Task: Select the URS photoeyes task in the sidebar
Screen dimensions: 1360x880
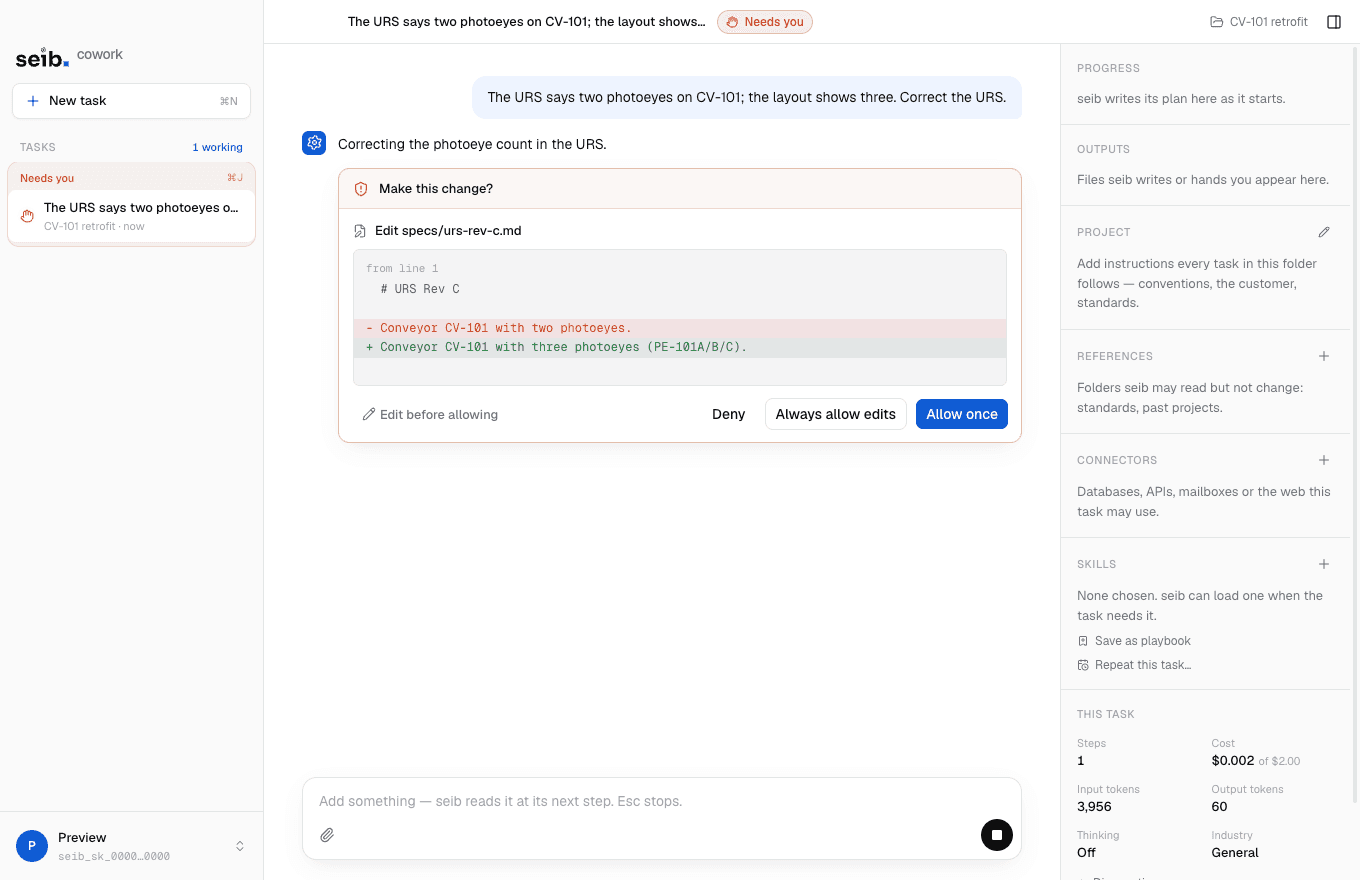Action: tap(131, 216)
